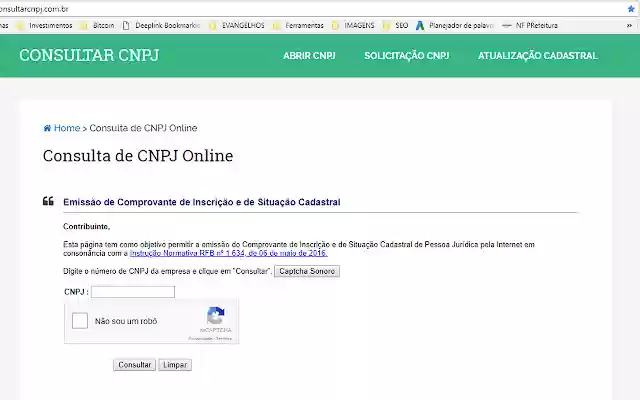This screenshot has height=400, width=640.
Task: Open the Investimentos bookmark folder
Action: click(x=44, y=25)
